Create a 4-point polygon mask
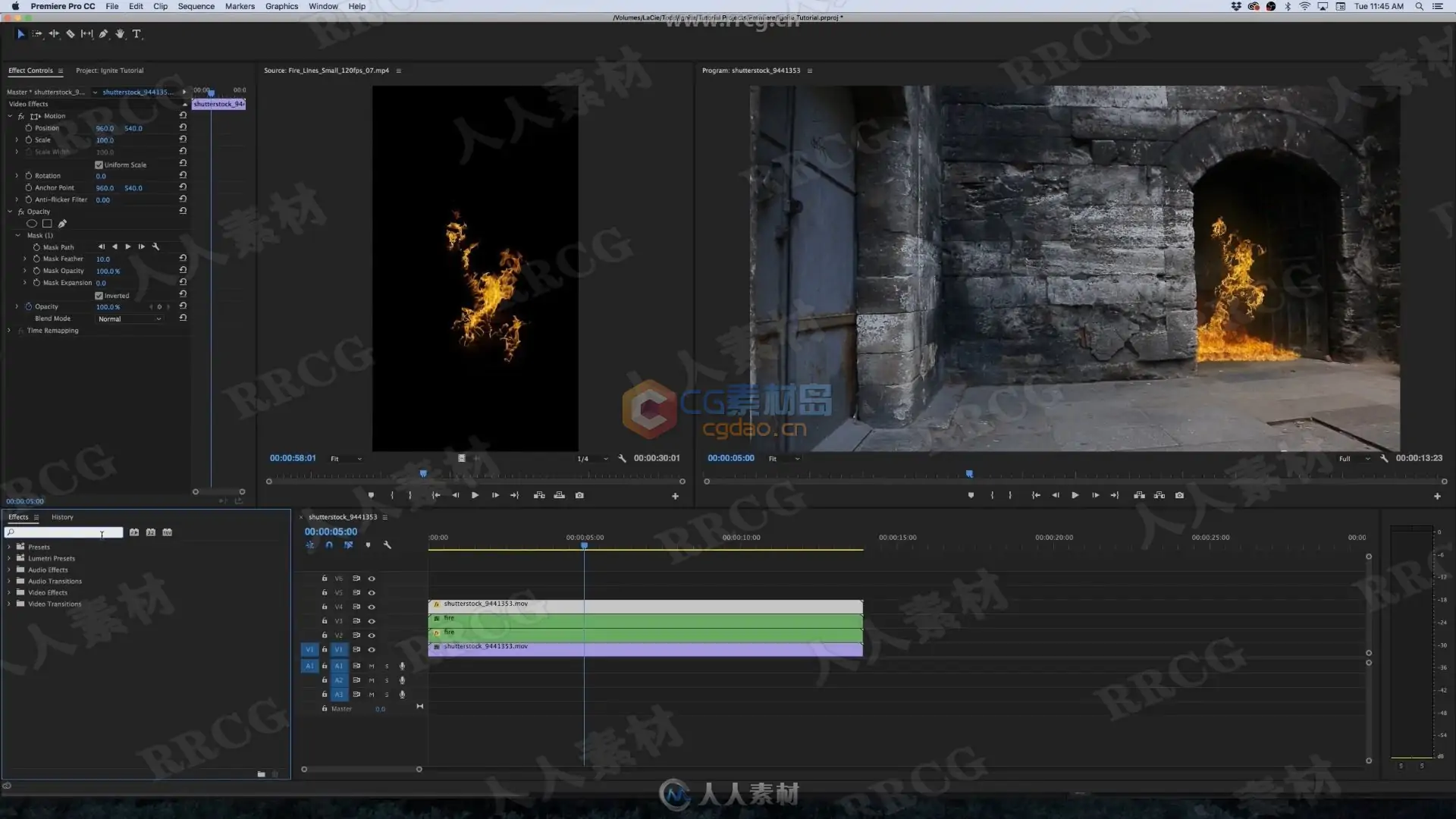 (47, 224)
